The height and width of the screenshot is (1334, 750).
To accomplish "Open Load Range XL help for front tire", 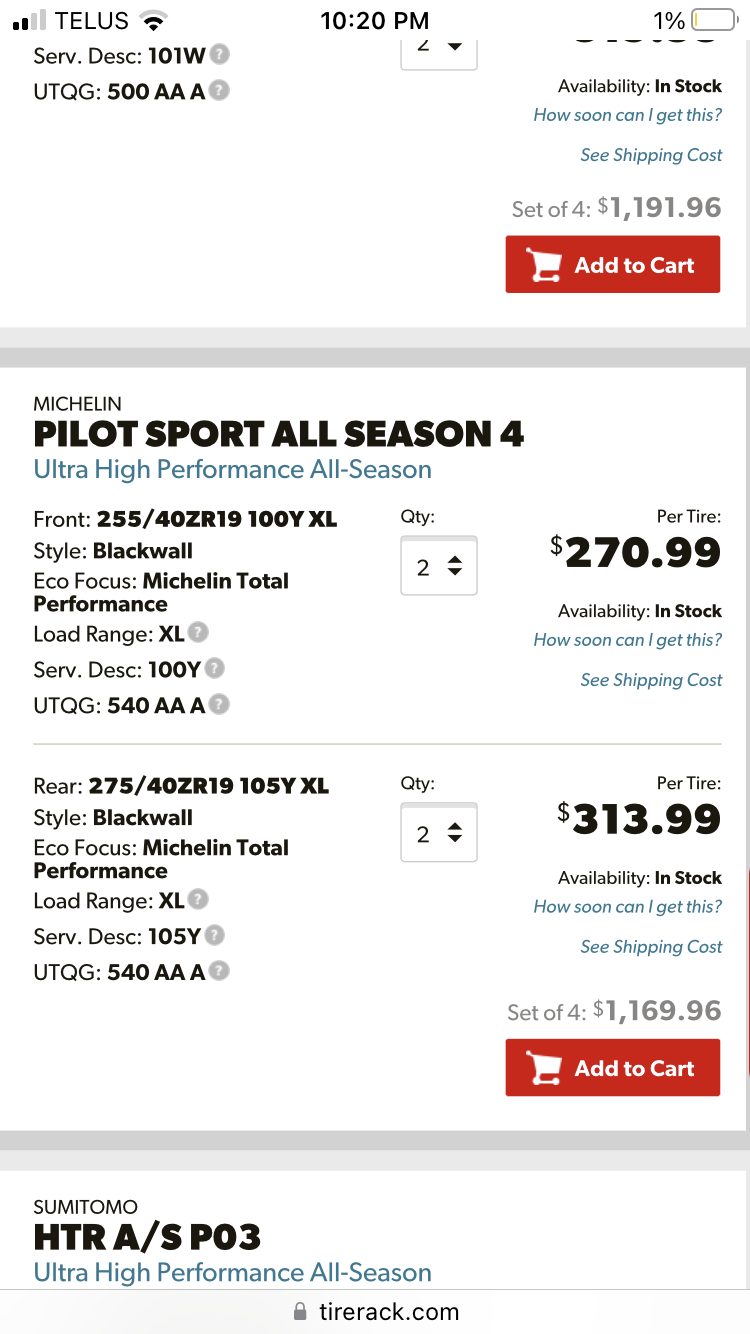I will pos(198,633).
